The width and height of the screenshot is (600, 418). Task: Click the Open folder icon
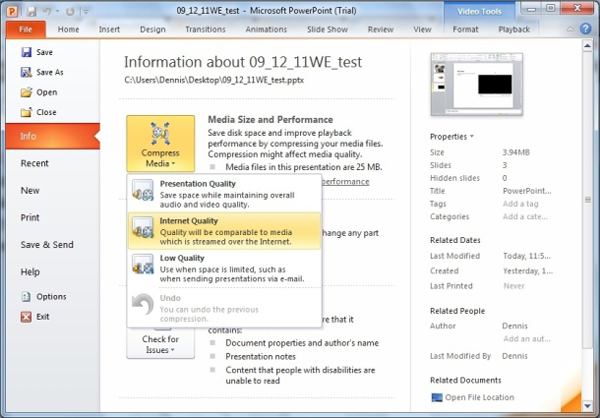click(x=26, y=92)
